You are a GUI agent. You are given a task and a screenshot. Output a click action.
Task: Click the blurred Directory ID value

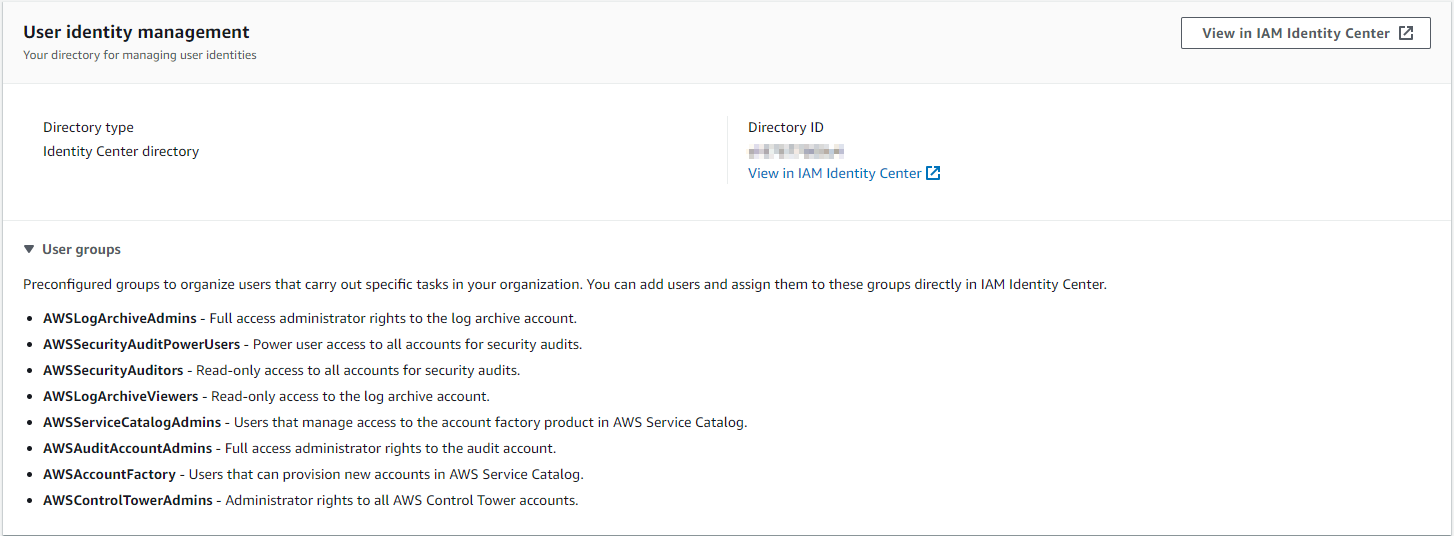796,151
